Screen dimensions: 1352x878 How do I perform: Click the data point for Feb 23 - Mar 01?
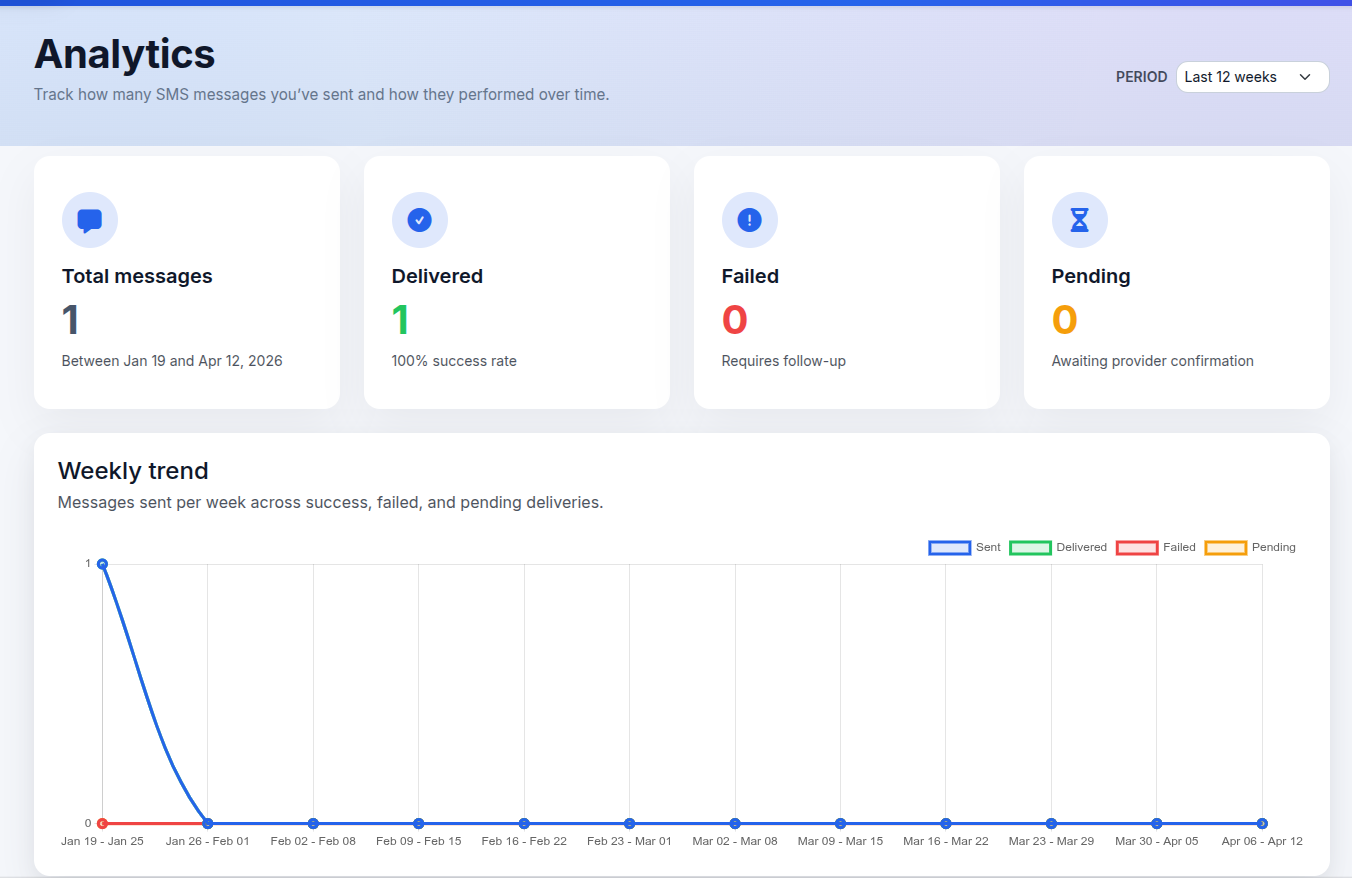(x=630, y=824)
